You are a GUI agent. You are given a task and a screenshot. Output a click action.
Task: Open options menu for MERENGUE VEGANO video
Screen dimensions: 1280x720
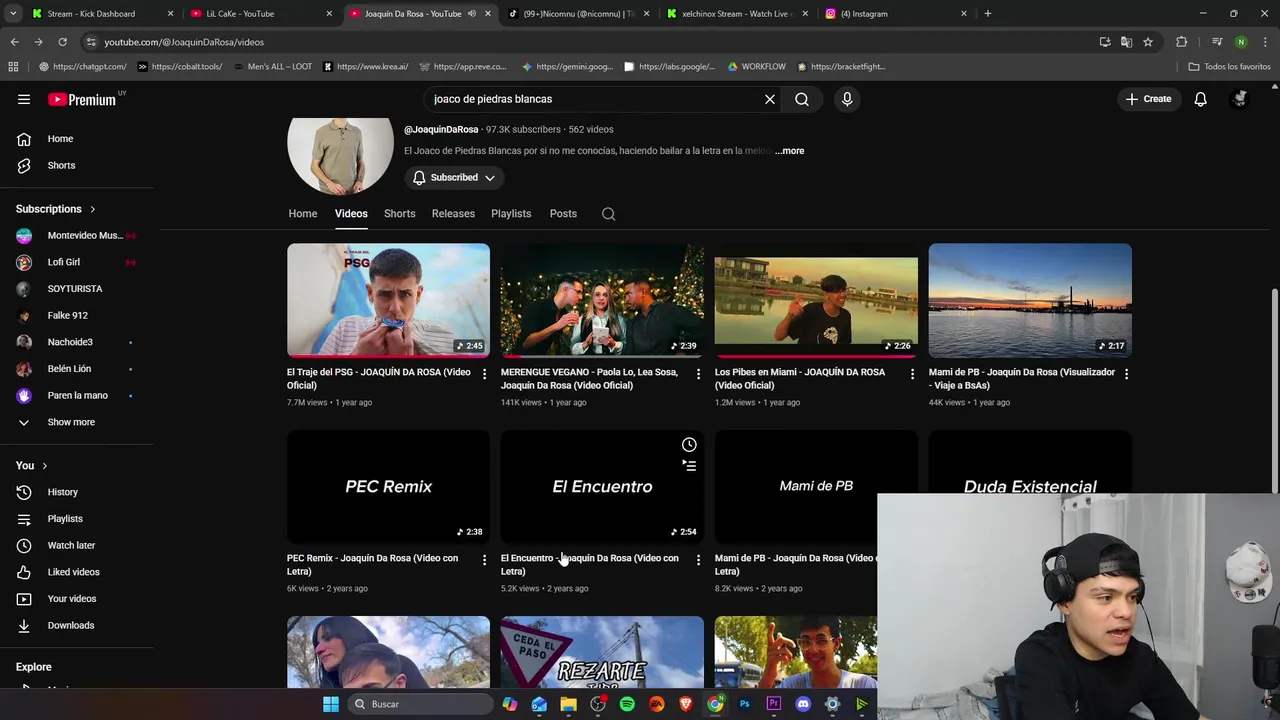tap(698, 374)
